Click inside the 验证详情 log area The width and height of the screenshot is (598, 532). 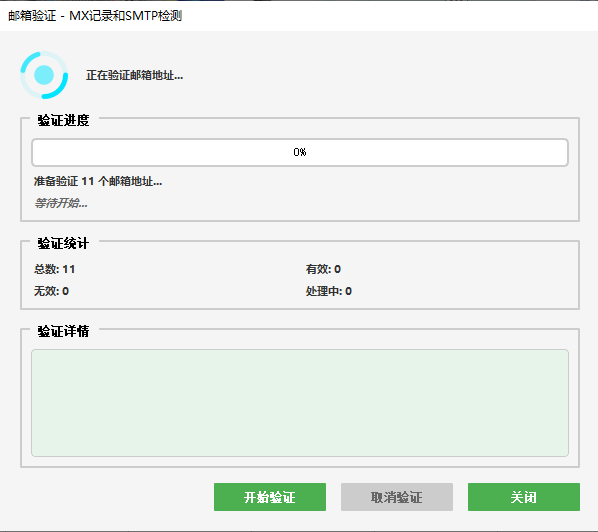(300, 403)
